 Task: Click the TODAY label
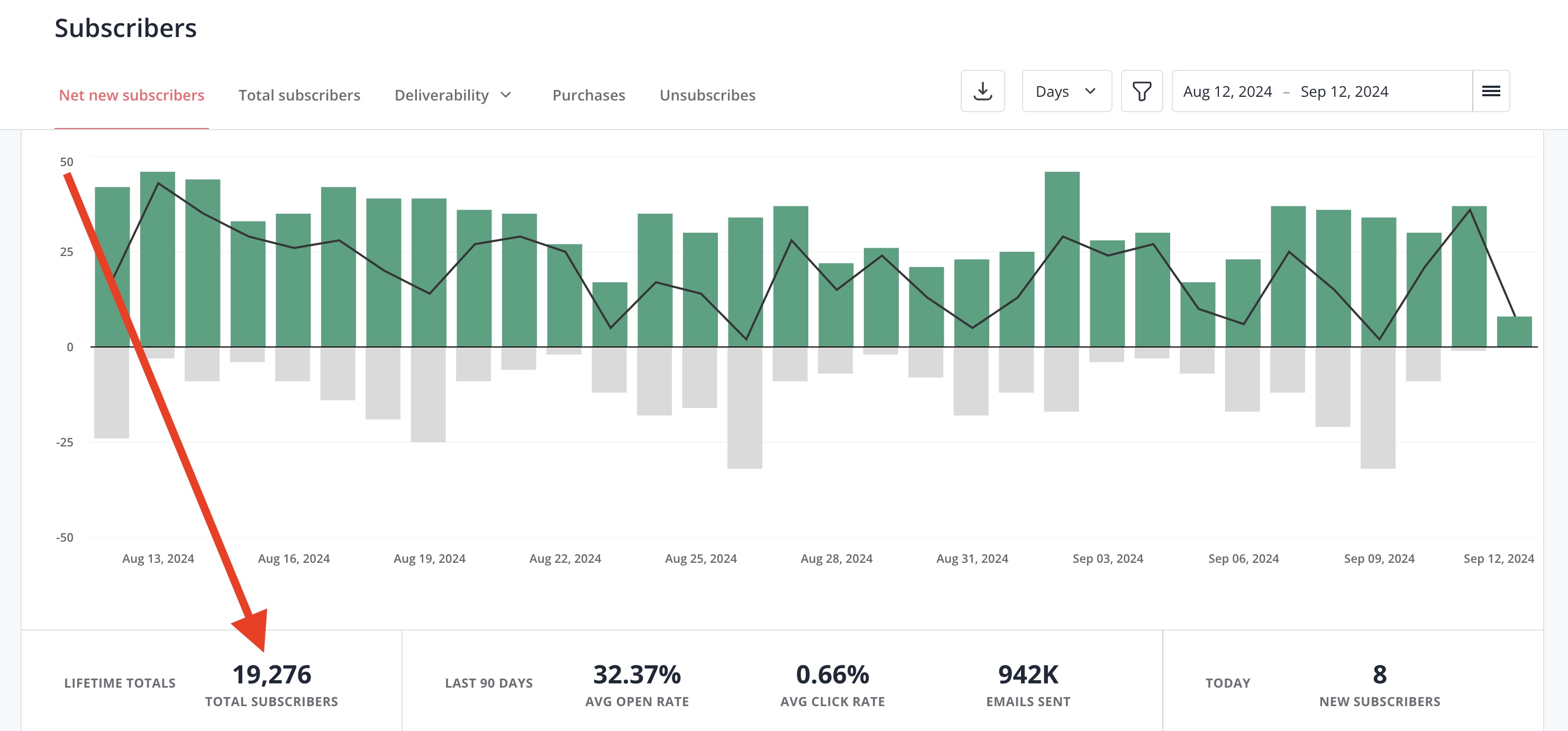(1228, 683)
